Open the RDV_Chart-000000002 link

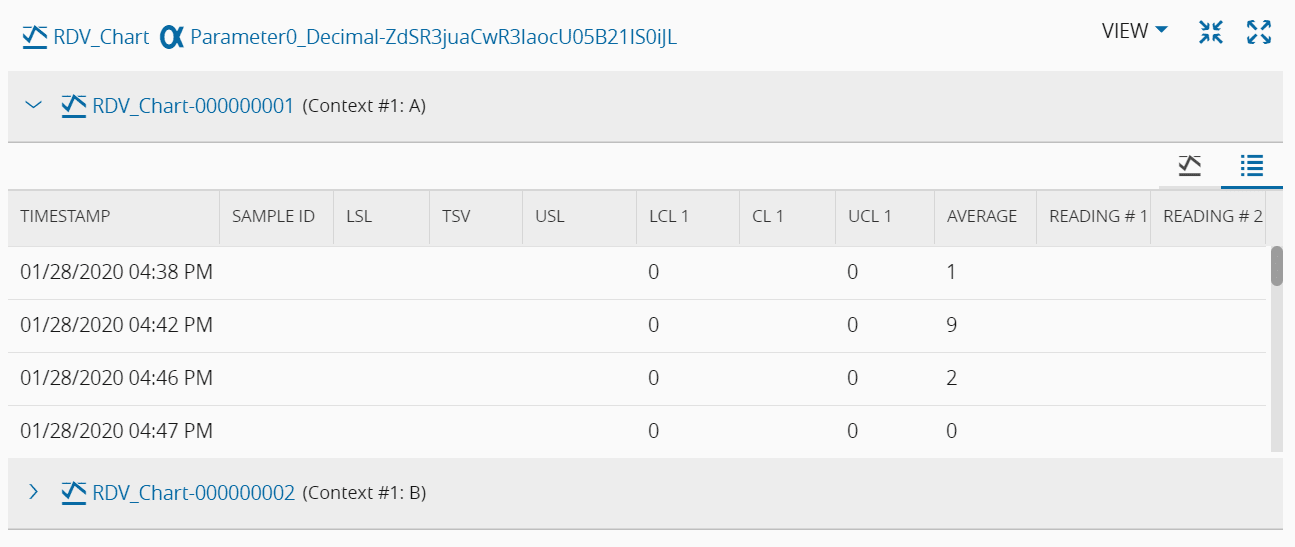(x=193, y=493)
